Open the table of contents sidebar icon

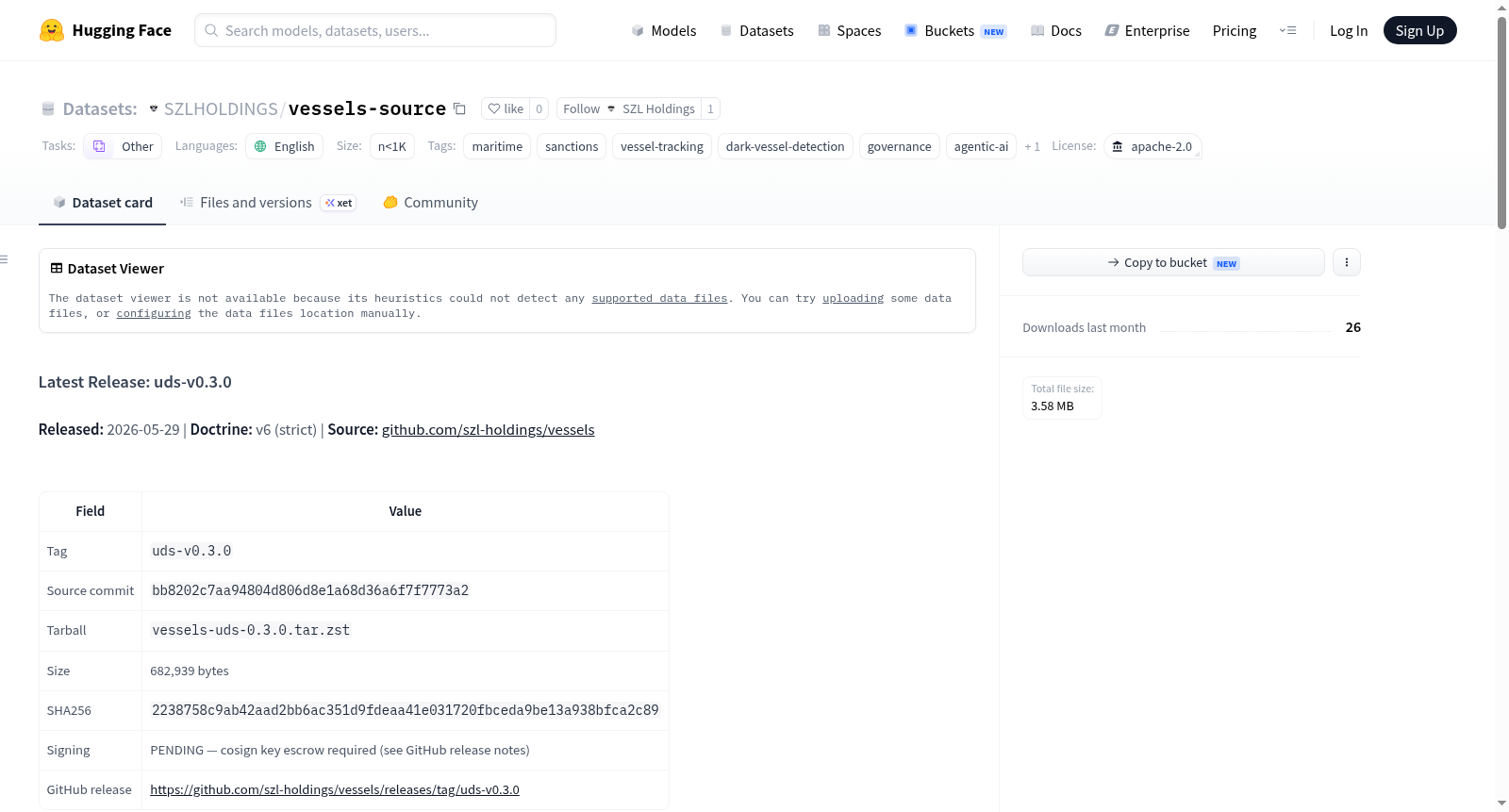[x=4, y=259]
